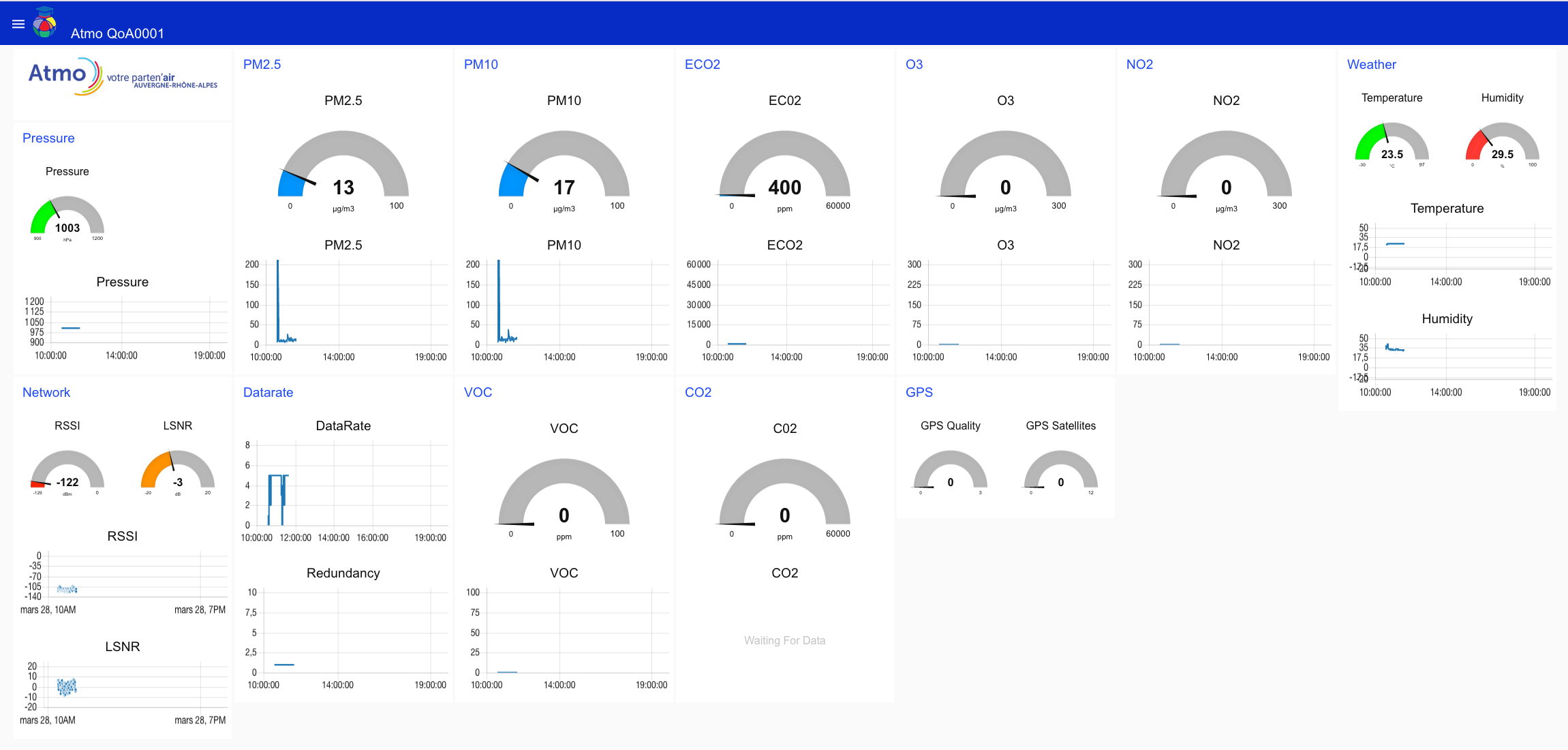
Task: Click the LSNR gauge showing -3
Action: coord(178,473)
